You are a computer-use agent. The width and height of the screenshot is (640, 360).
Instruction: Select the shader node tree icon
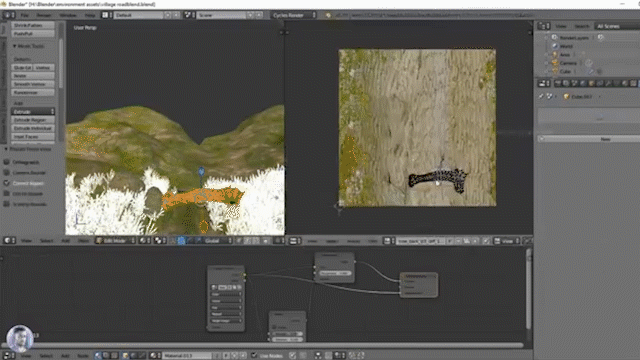98,356
